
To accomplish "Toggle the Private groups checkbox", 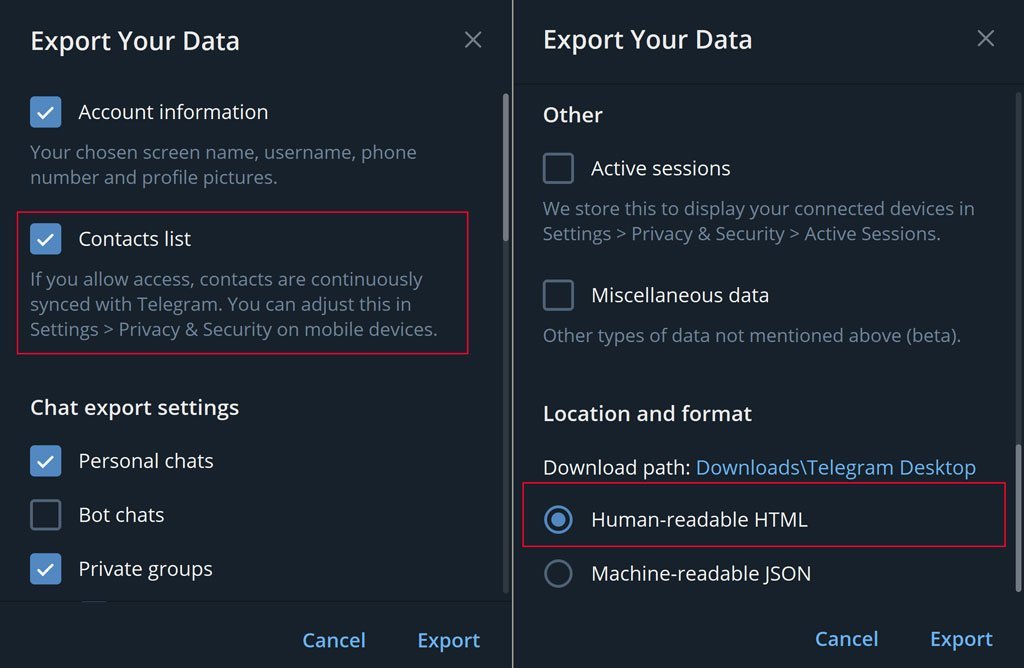I will tap(46, 569).
